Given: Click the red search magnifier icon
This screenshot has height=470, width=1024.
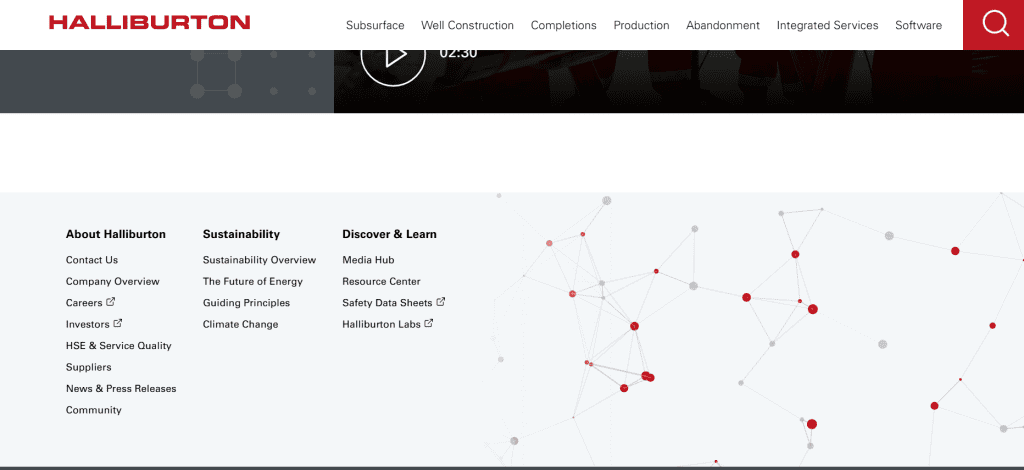Looking at the screenshot, I should point(993,24).
